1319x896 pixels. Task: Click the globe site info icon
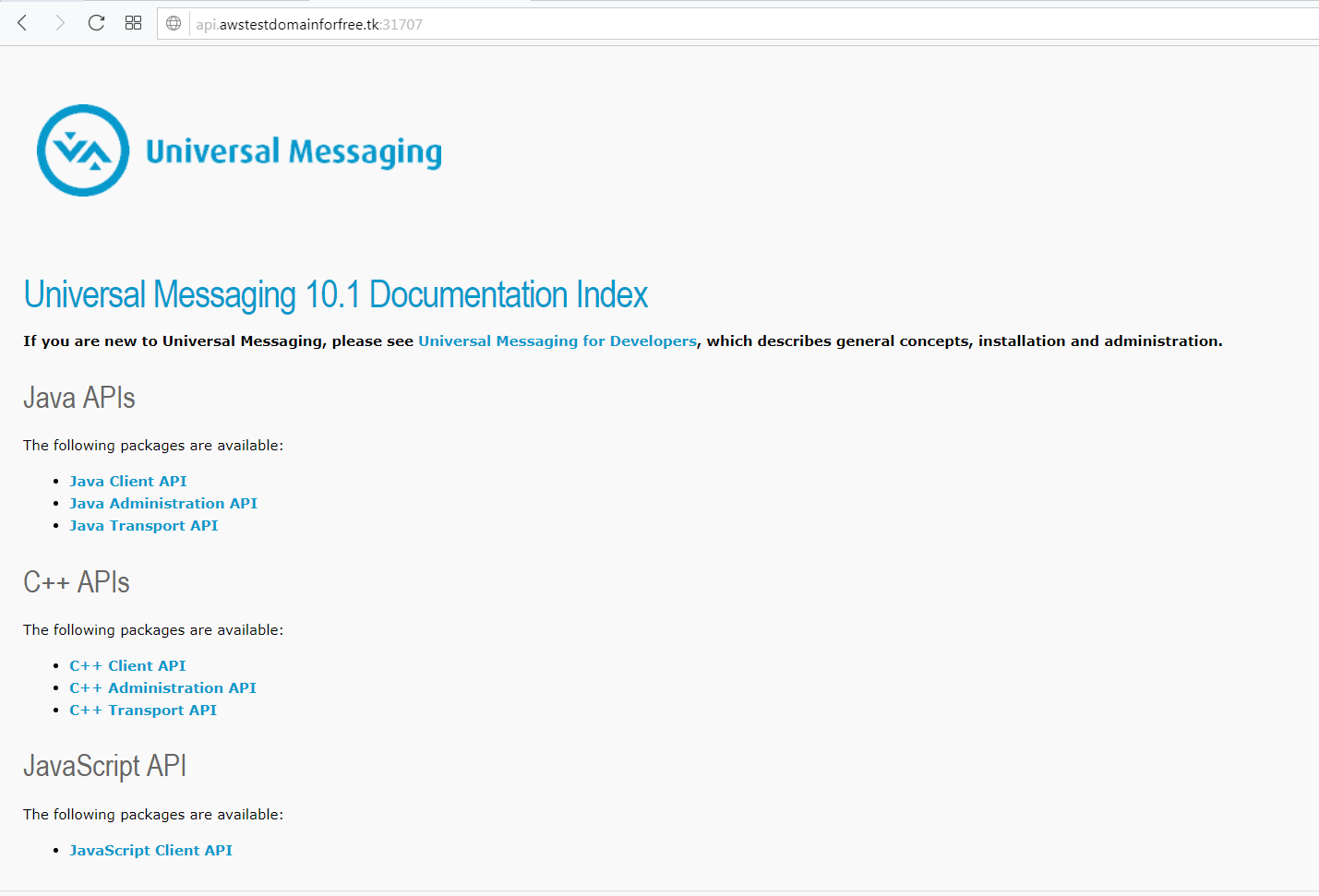click(x=174, y=24)
